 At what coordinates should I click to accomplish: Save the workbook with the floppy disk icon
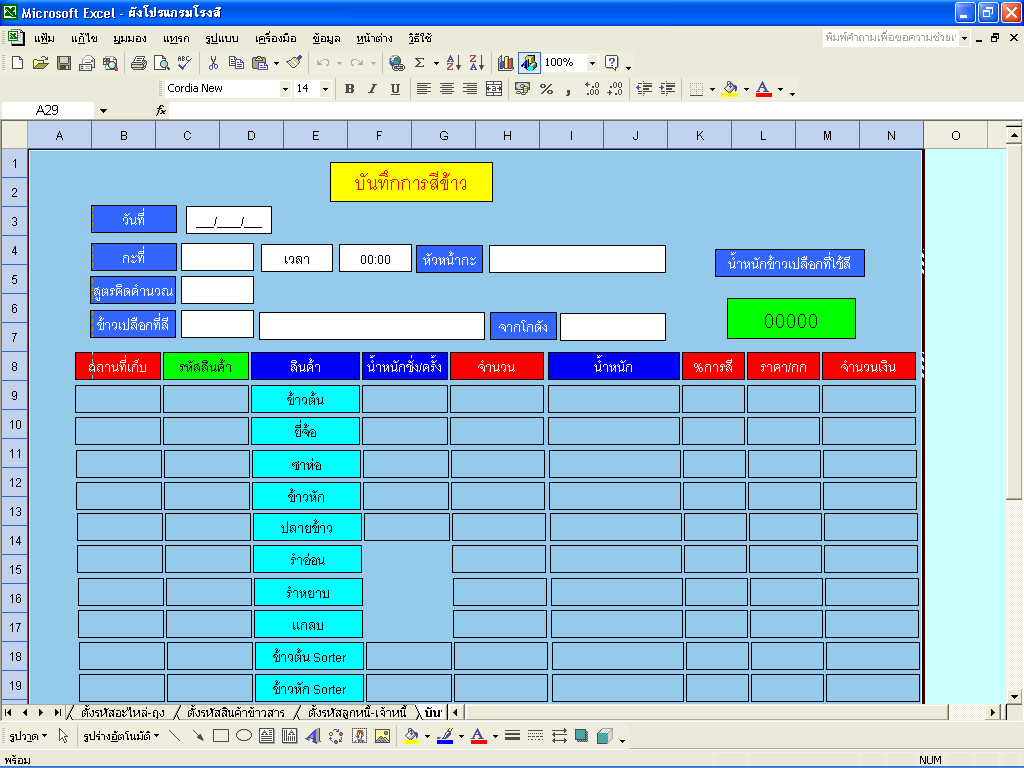(64, 63)
